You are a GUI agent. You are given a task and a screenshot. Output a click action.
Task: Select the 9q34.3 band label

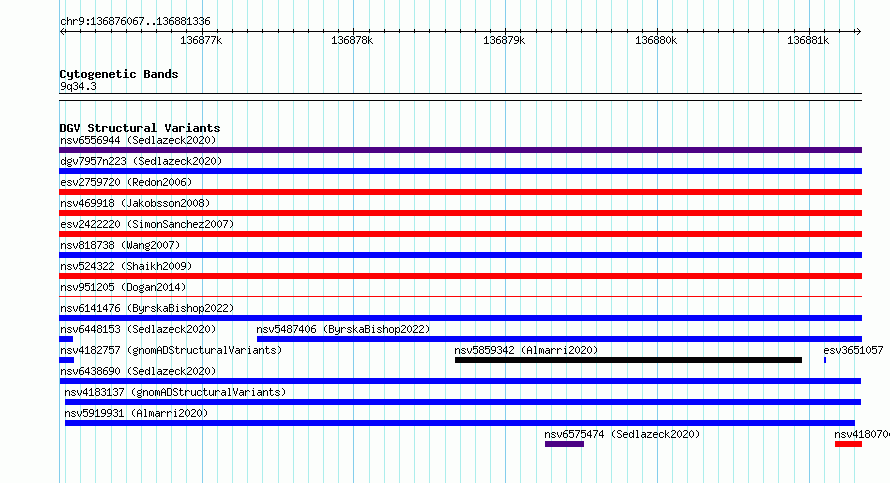tap(78, 86)
